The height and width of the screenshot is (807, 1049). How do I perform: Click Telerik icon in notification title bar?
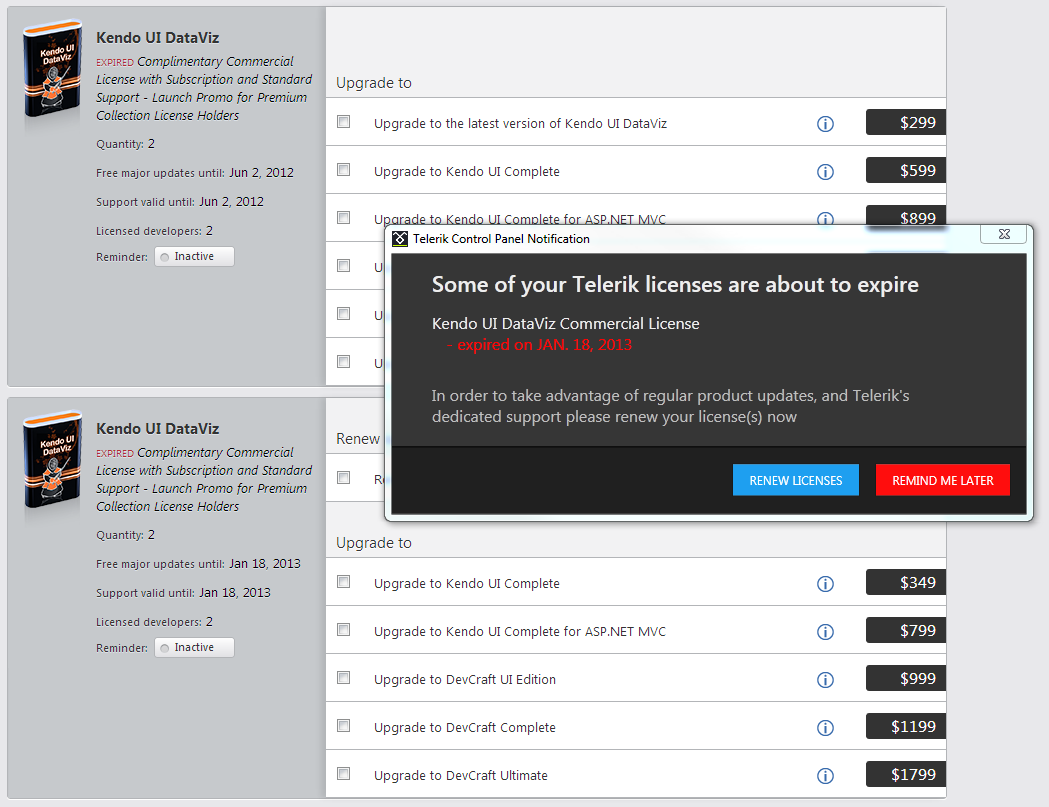(x=400, y=239)
